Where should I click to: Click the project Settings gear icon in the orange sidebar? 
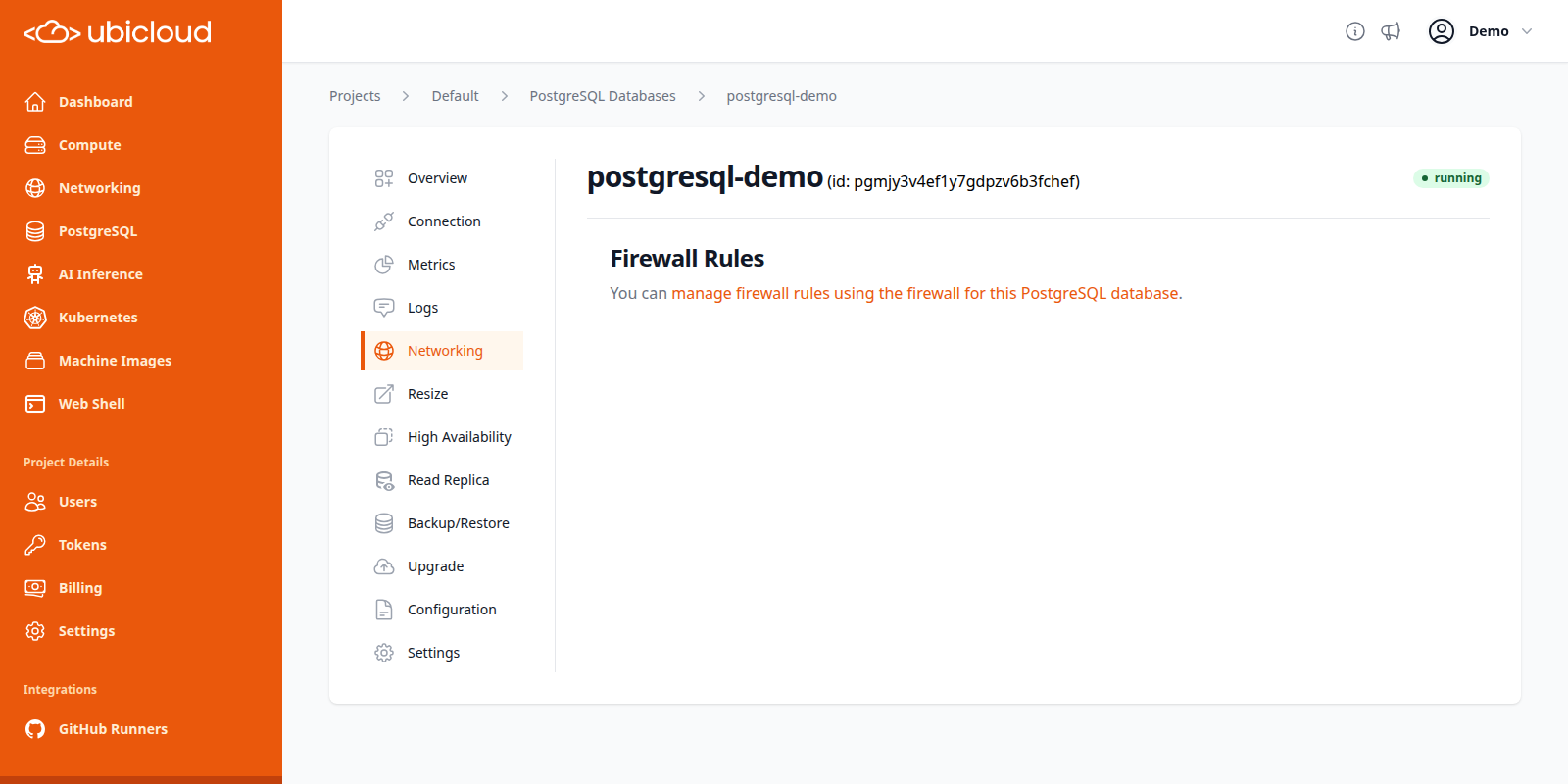(x=35, y=631)
